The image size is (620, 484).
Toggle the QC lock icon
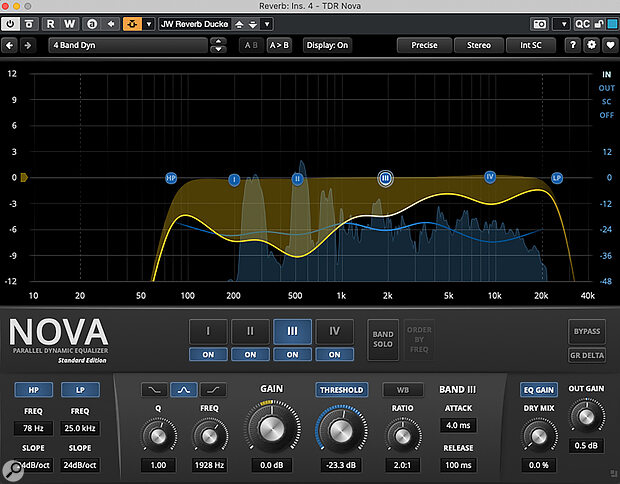599,24
